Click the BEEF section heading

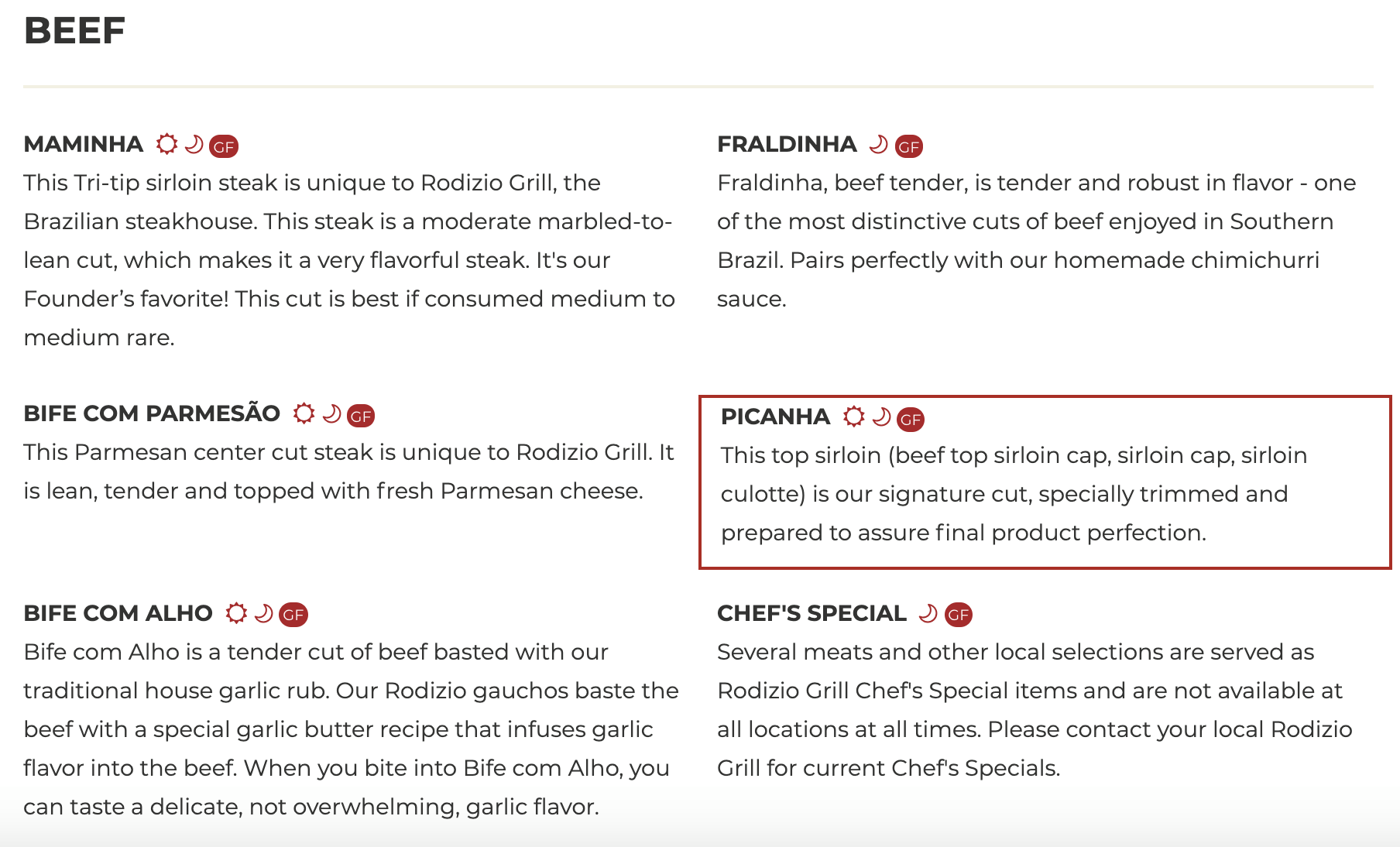coord(74,31)
